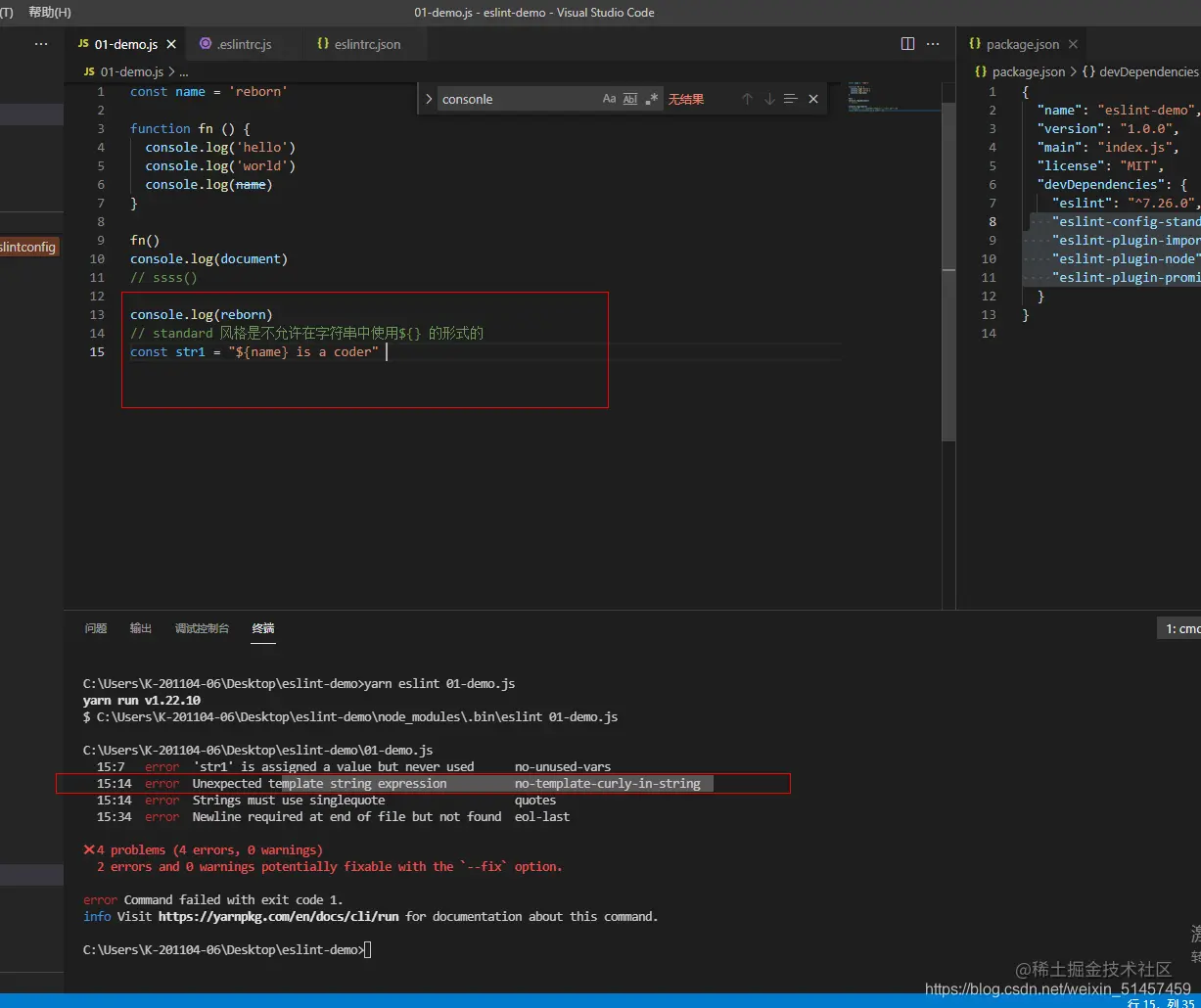Go to previous match arrow in find
The width and height of the screenshot is (1201, 1008).
(x=747, y=99)
